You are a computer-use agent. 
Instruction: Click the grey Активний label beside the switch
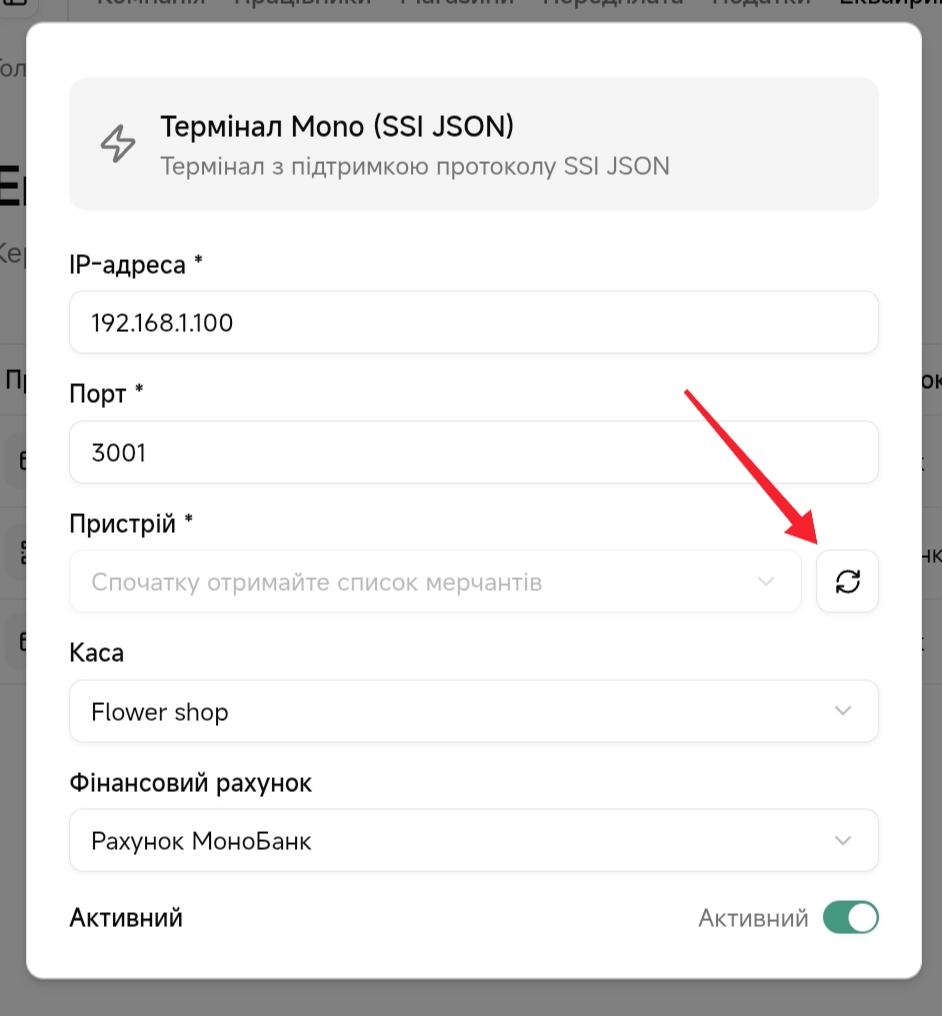click(753, 918)
